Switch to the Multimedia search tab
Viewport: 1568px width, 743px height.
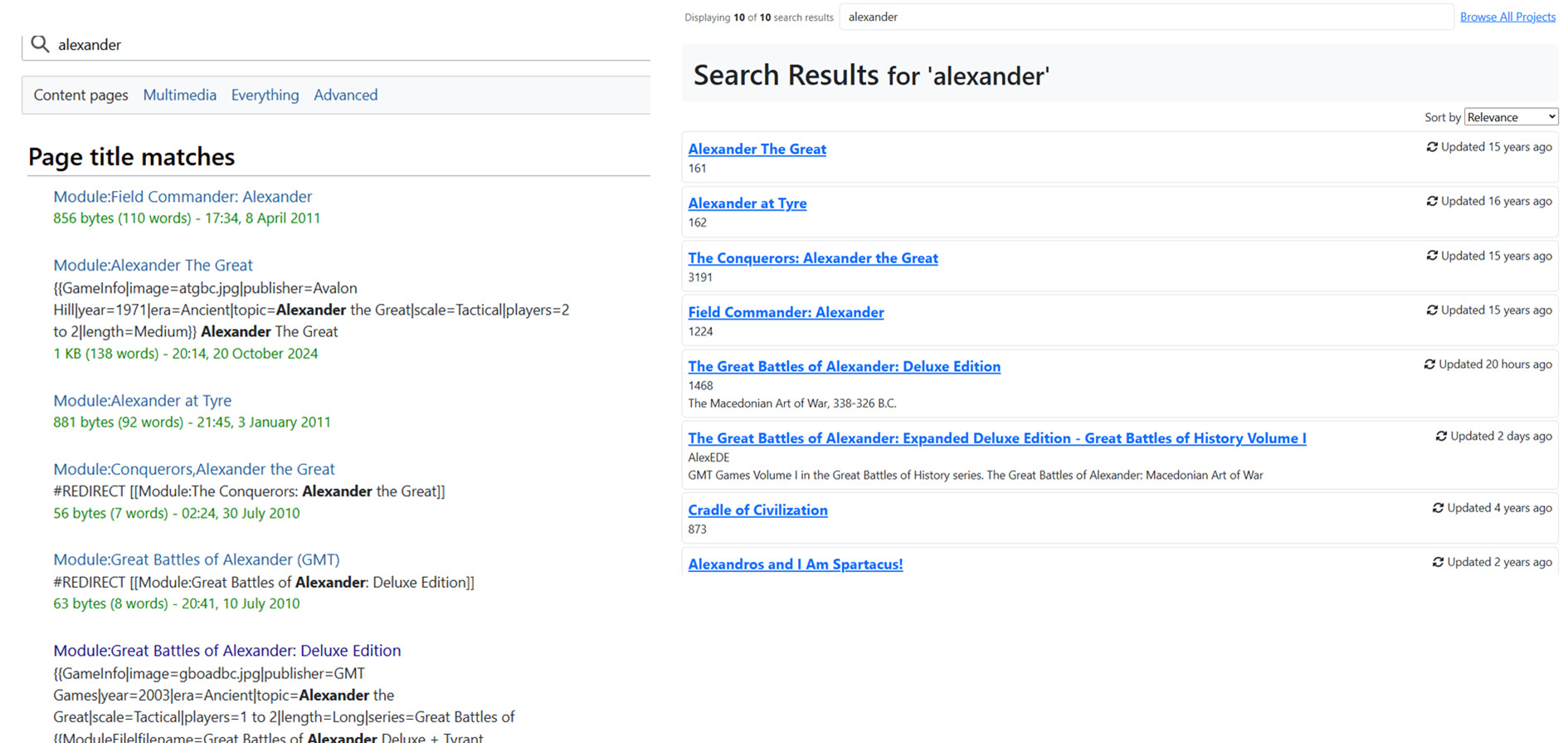click(179, 95)
